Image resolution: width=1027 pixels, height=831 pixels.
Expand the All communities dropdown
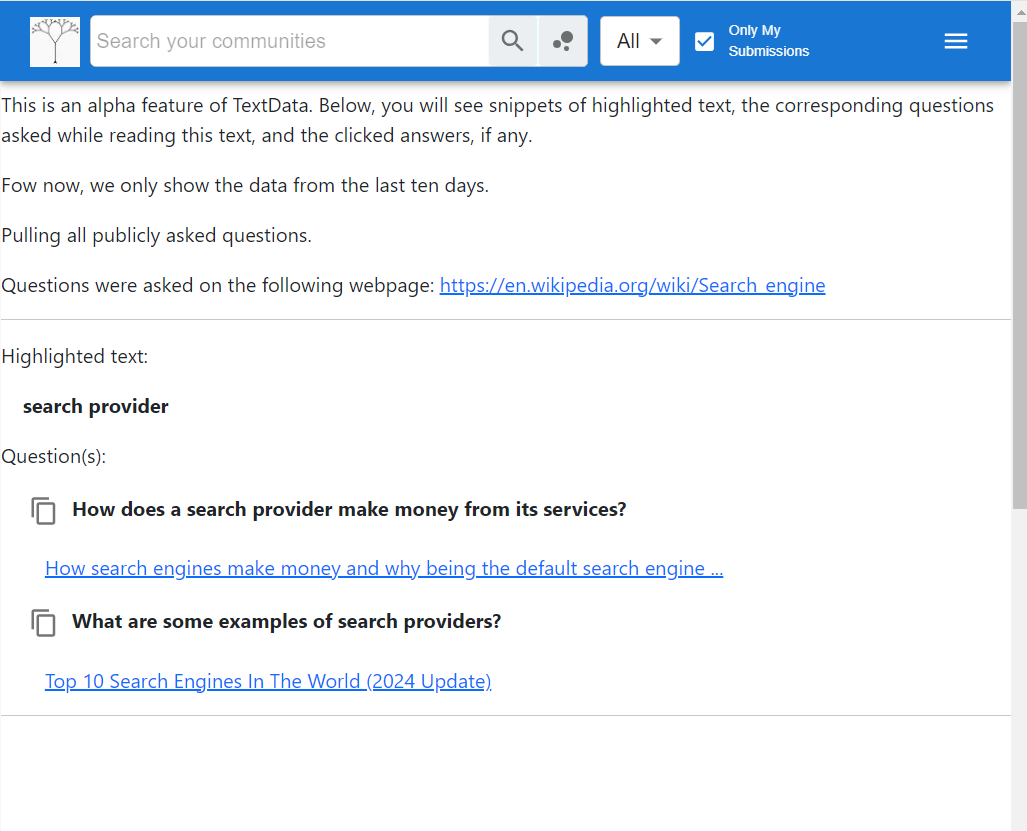point(640,41)
